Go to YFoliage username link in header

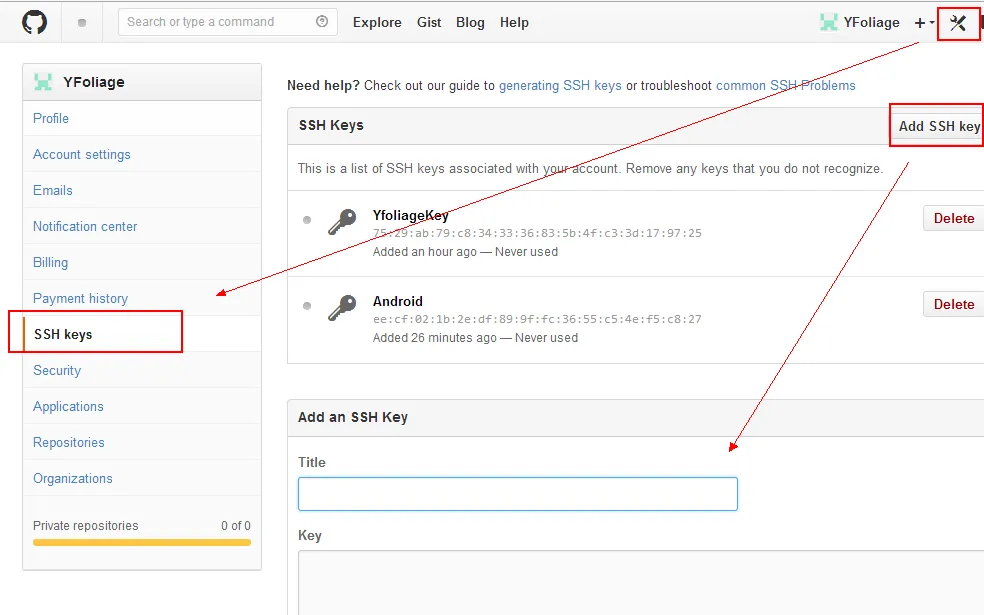click(871, 23)
